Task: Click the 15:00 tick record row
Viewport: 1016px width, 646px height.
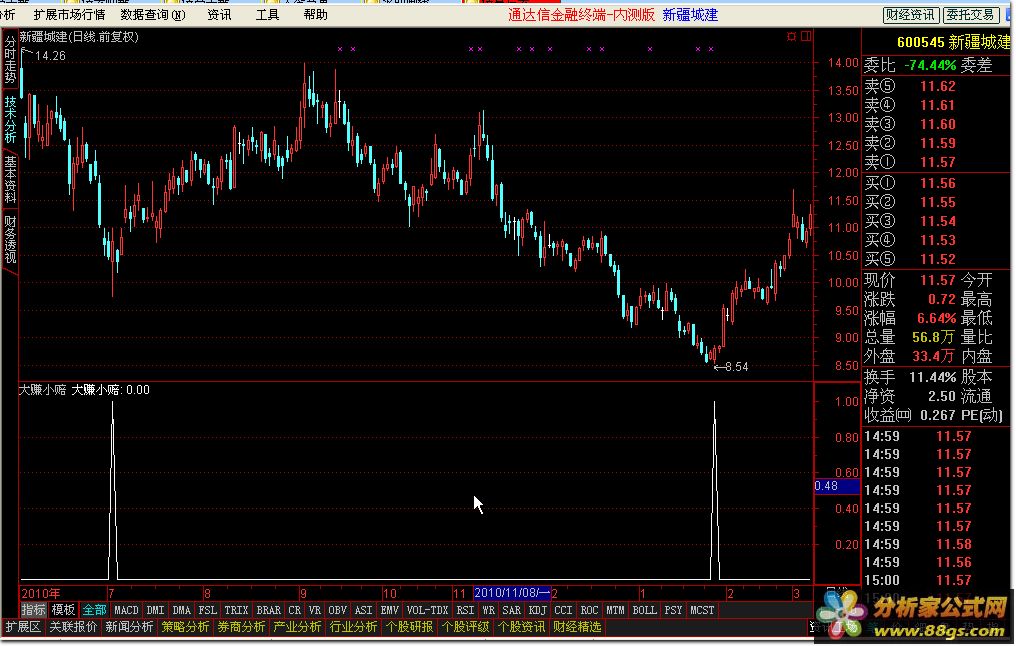Action: [x=936, y=581]
